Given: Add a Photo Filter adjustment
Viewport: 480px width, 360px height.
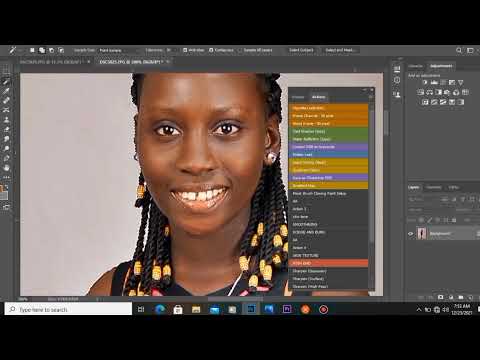Looking at the screenshot, I should 447,92.
